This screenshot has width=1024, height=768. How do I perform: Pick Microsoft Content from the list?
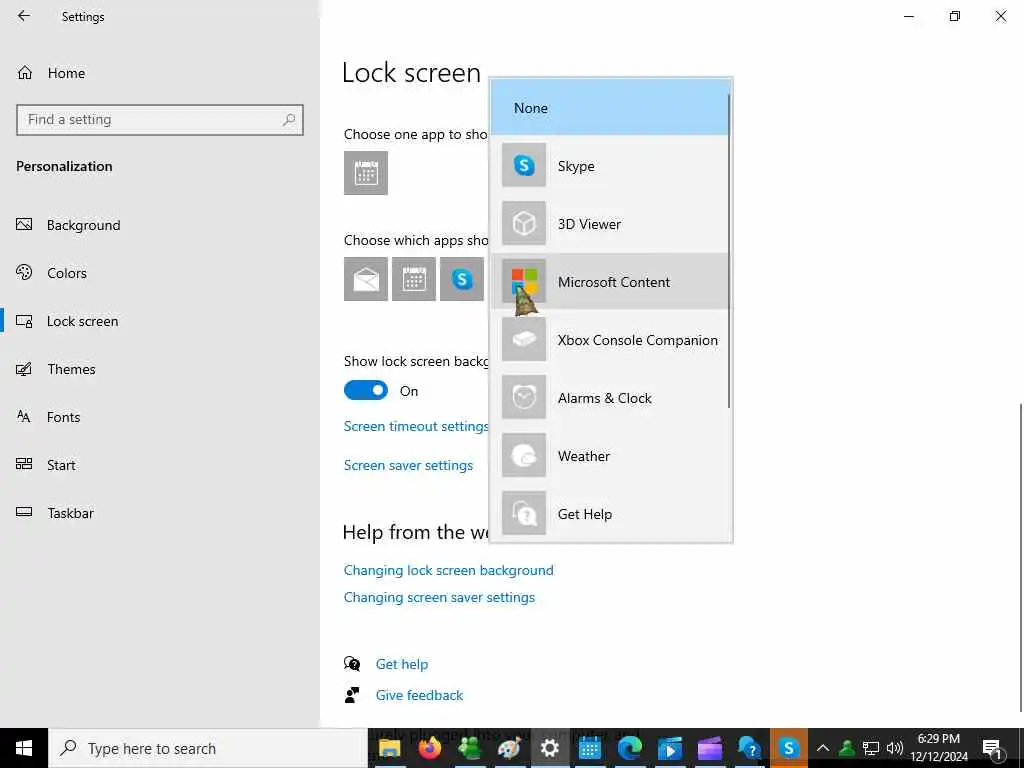pos(610,281)
